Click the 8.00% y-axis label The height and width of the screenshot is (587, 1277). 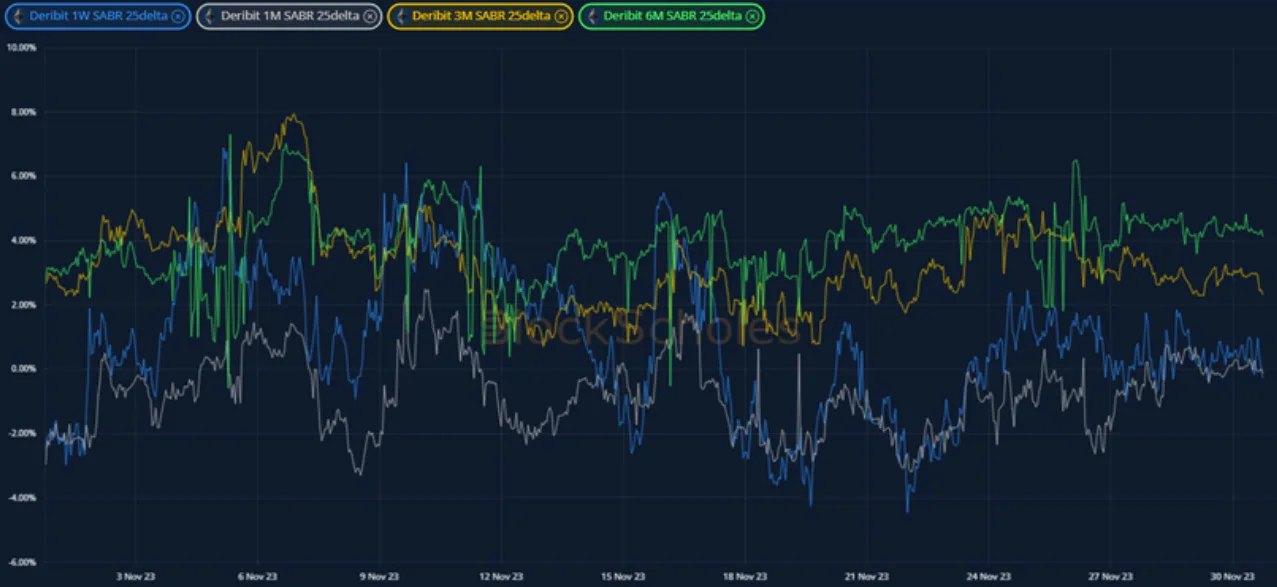point(23,112)
